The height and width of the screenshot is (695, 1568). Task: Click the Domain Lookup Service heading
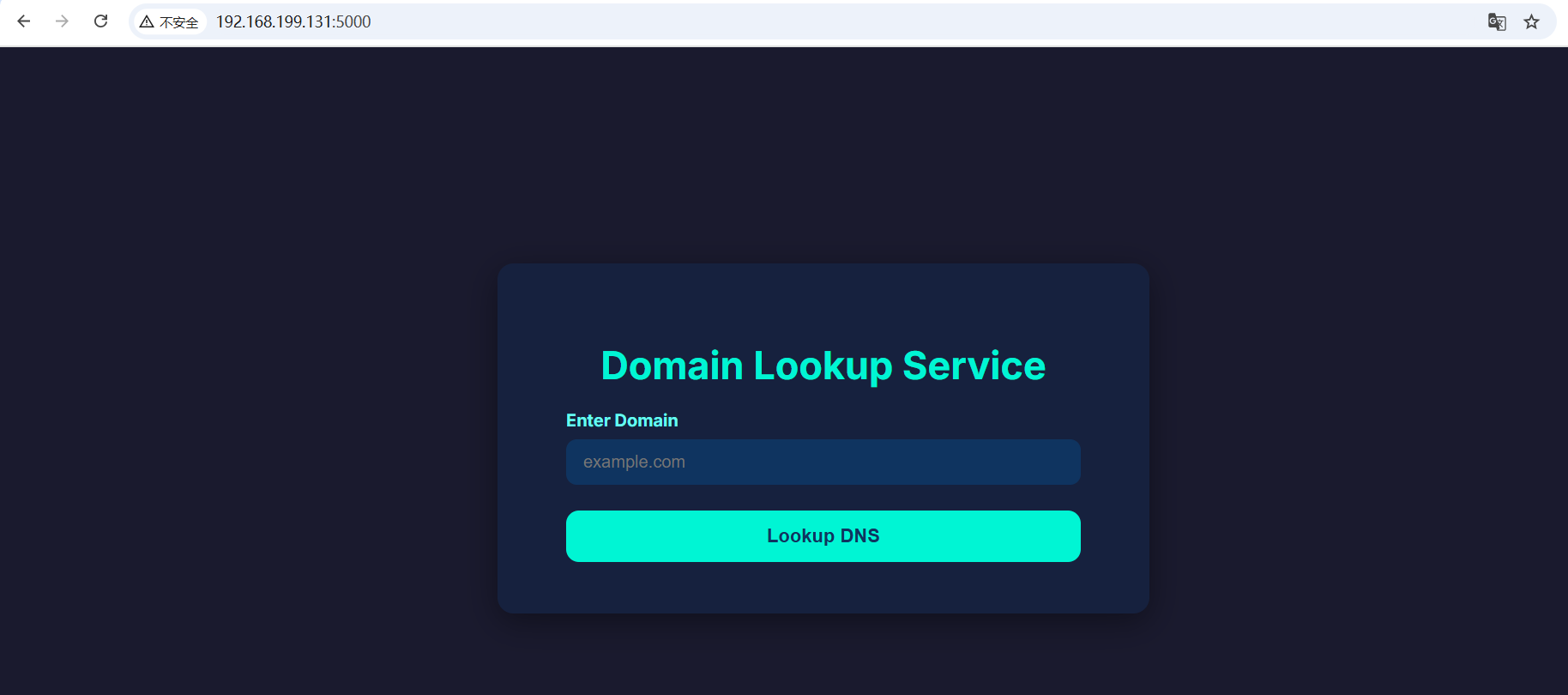click(823, 366)
